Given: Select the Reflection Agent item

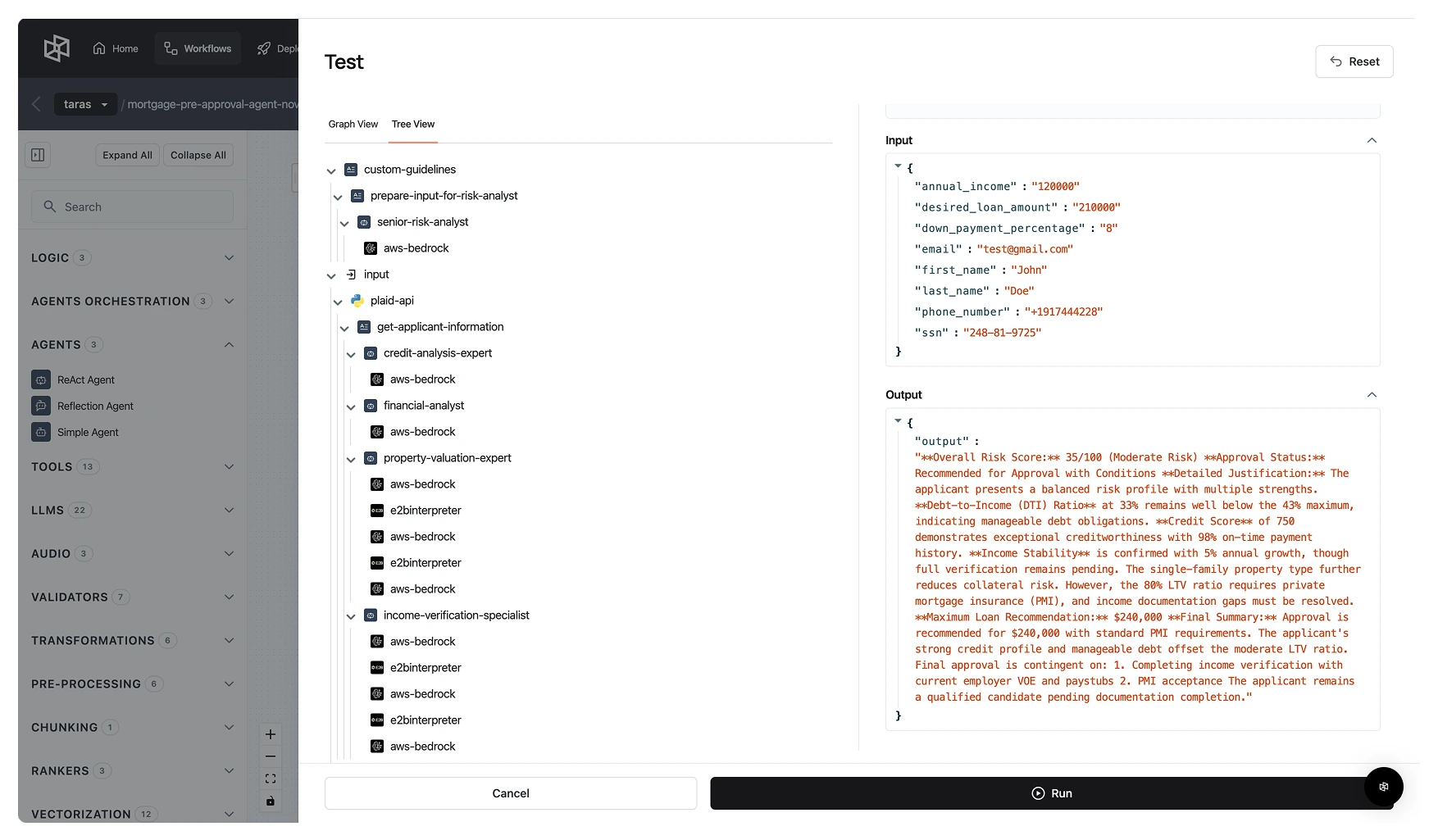Looking at the screenshot, I should [84, 406].
